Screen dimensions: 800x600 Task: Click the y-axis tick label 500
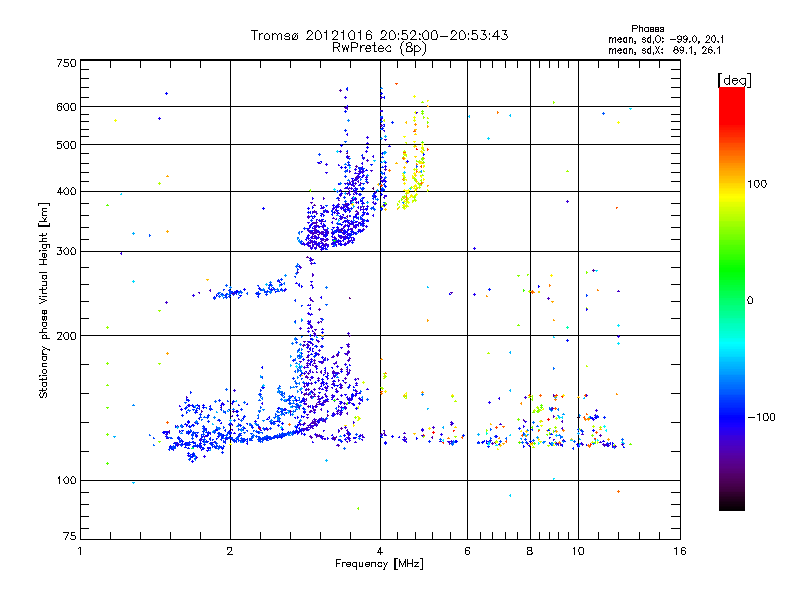66,145
